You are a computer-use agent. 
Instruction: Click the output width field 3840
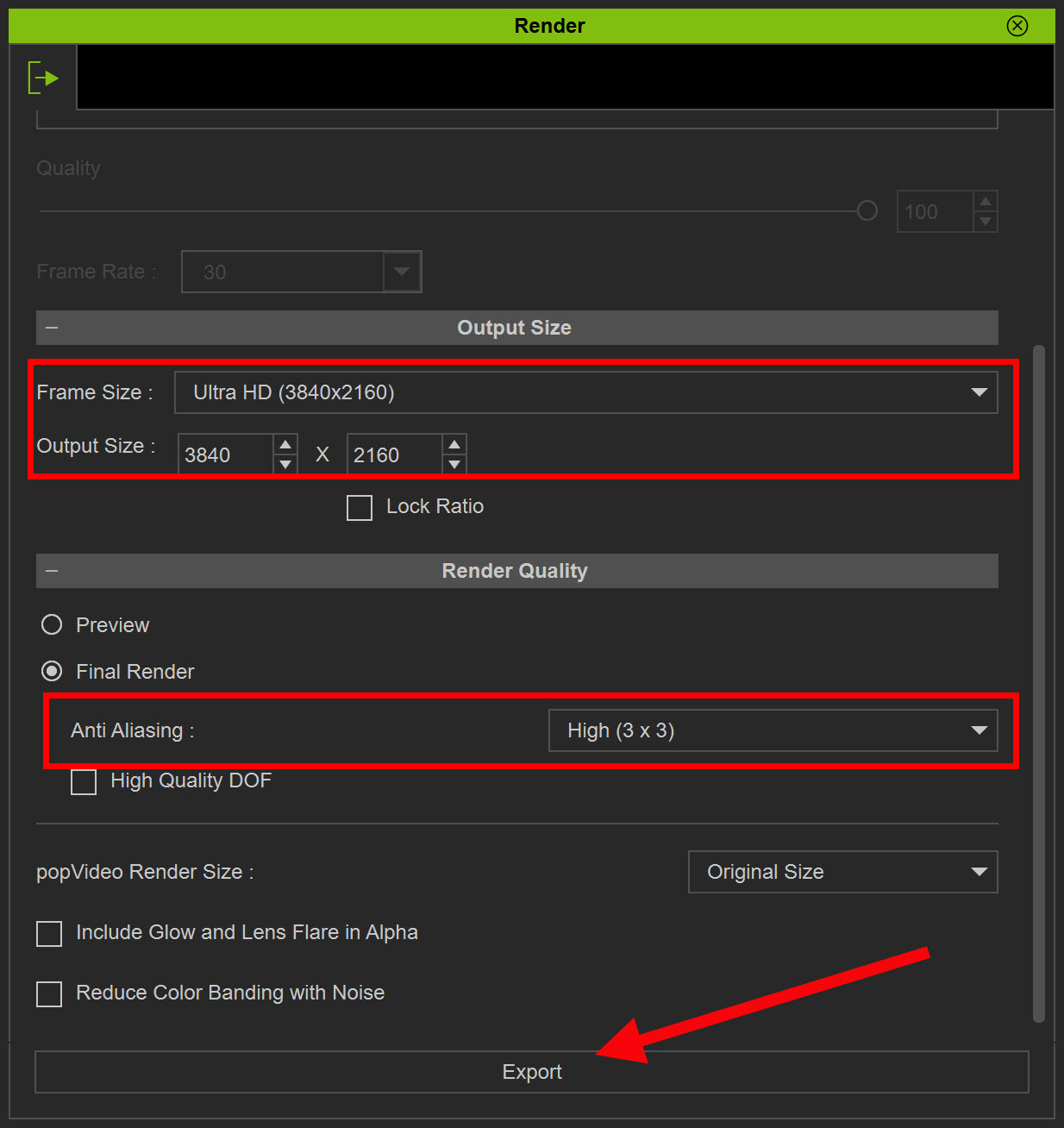[x=226, y=454]
